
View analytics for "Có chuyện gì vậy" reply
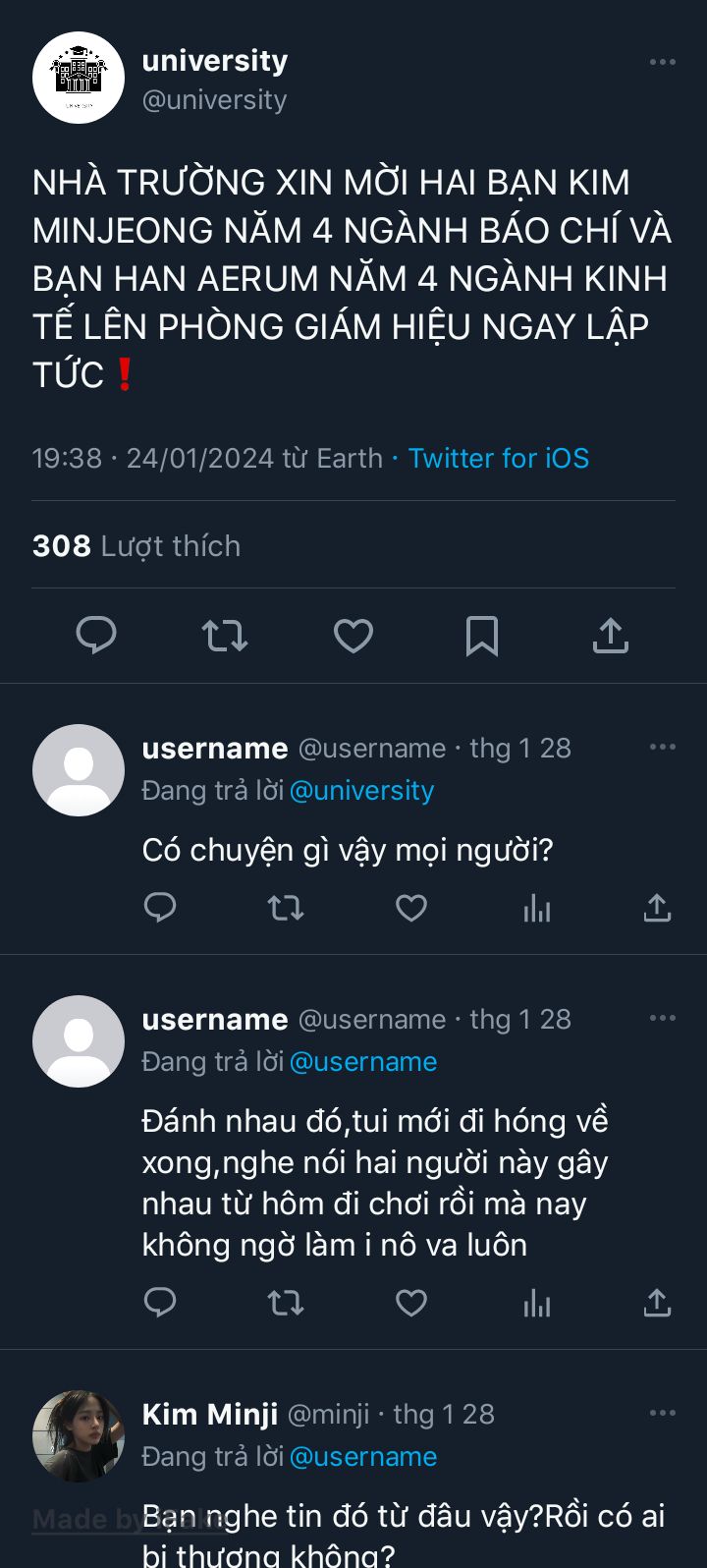tap(537, 909)
